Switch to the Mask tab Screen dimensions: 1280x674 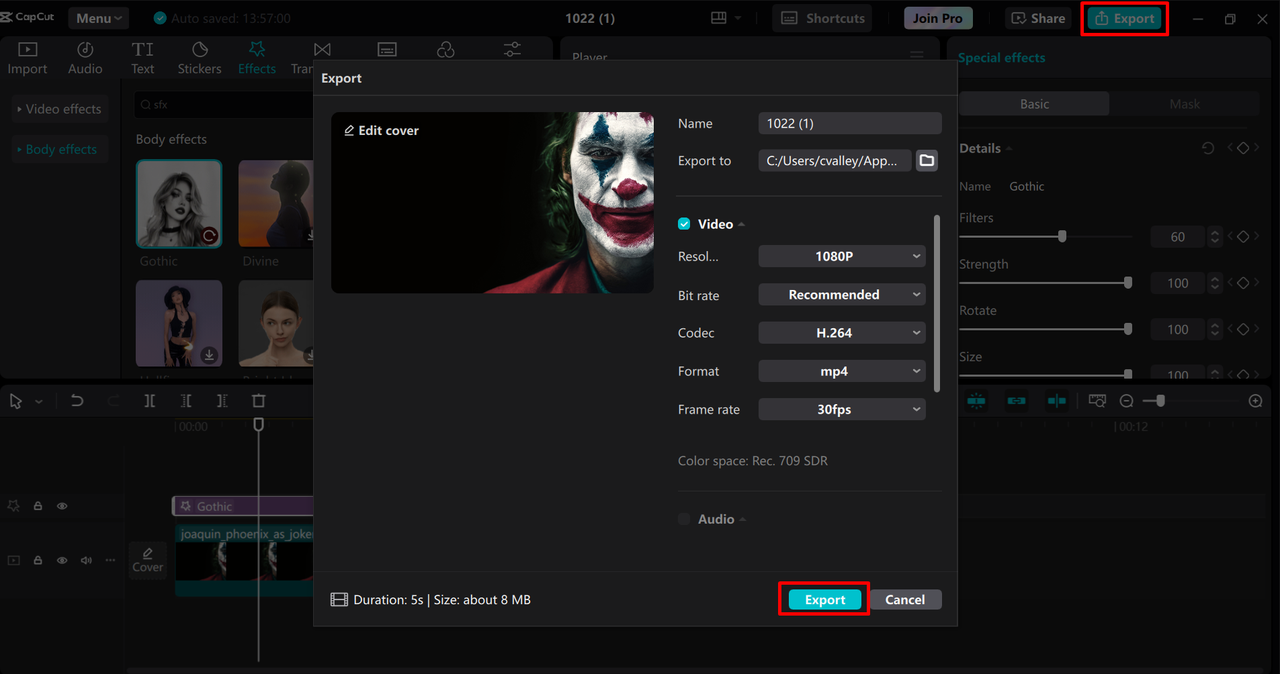1184,104
